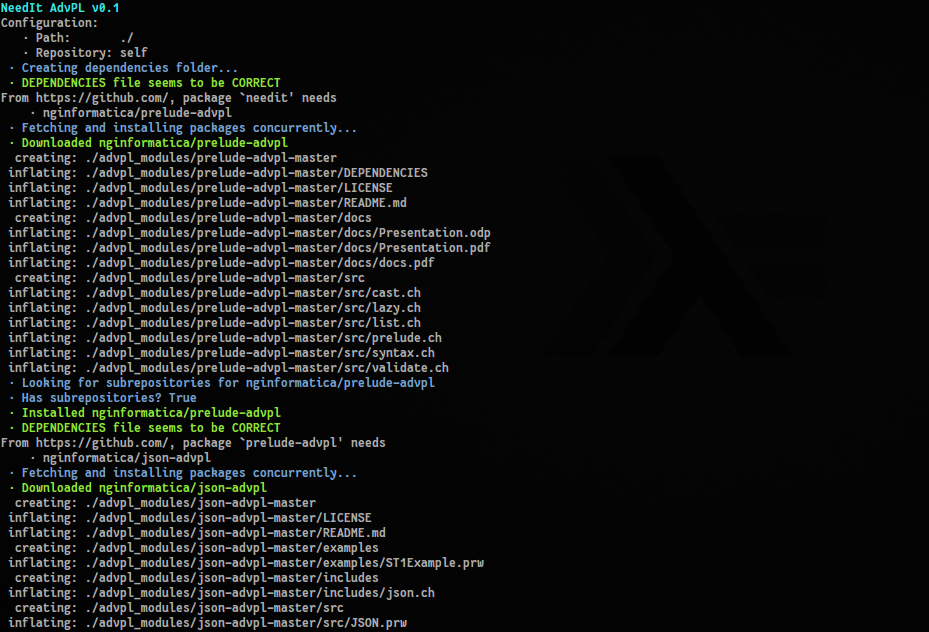
Task: Click the 'Path: ./' line
Action: [78, 38]
